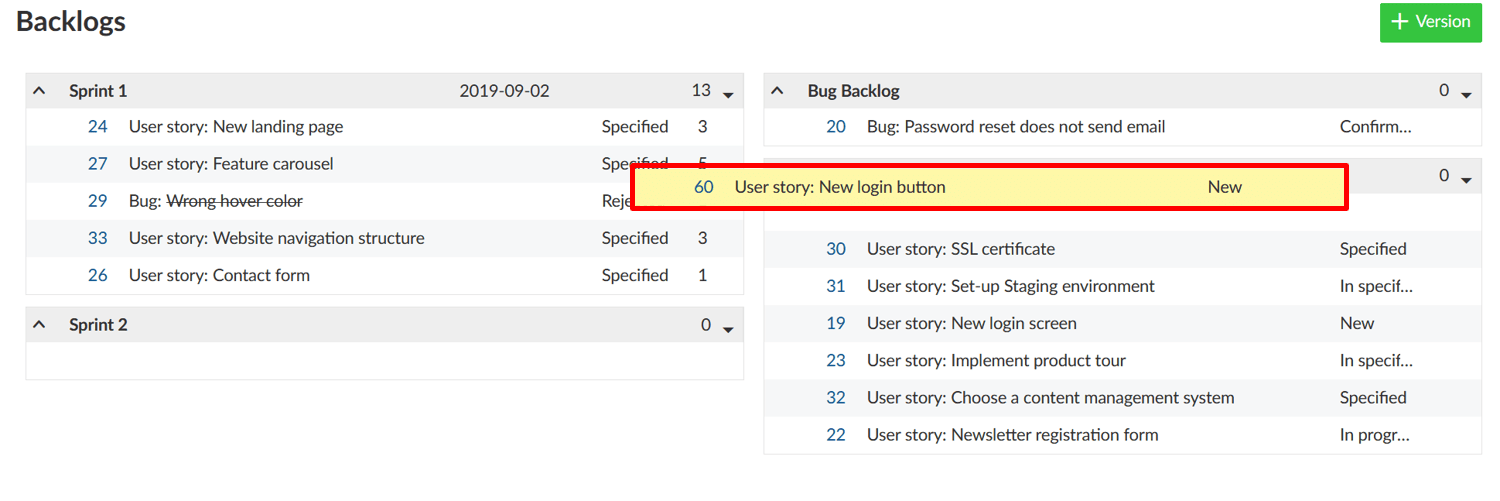The image size is (1500, 501).
Task: Select the 'Contact form' user story
Action: click(219, 275)
